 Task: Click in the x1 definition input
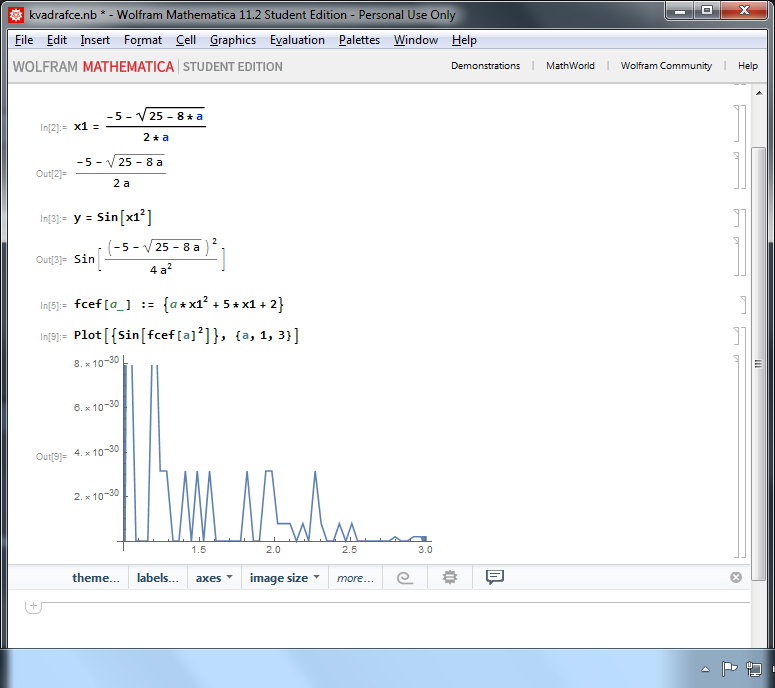click(139, 126)
